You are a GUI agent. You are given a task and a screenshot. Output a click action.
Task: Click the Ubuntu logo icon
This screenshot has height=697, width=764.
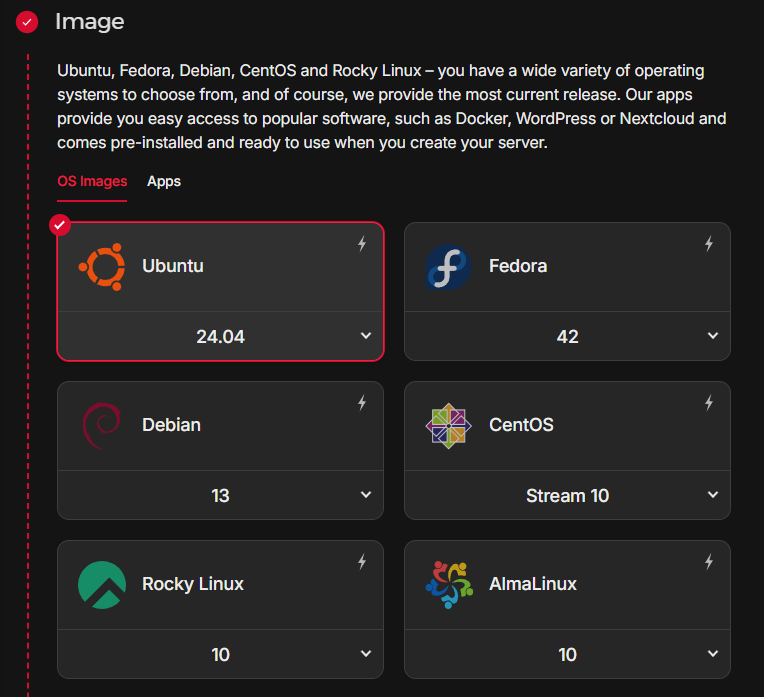[102, 267]
